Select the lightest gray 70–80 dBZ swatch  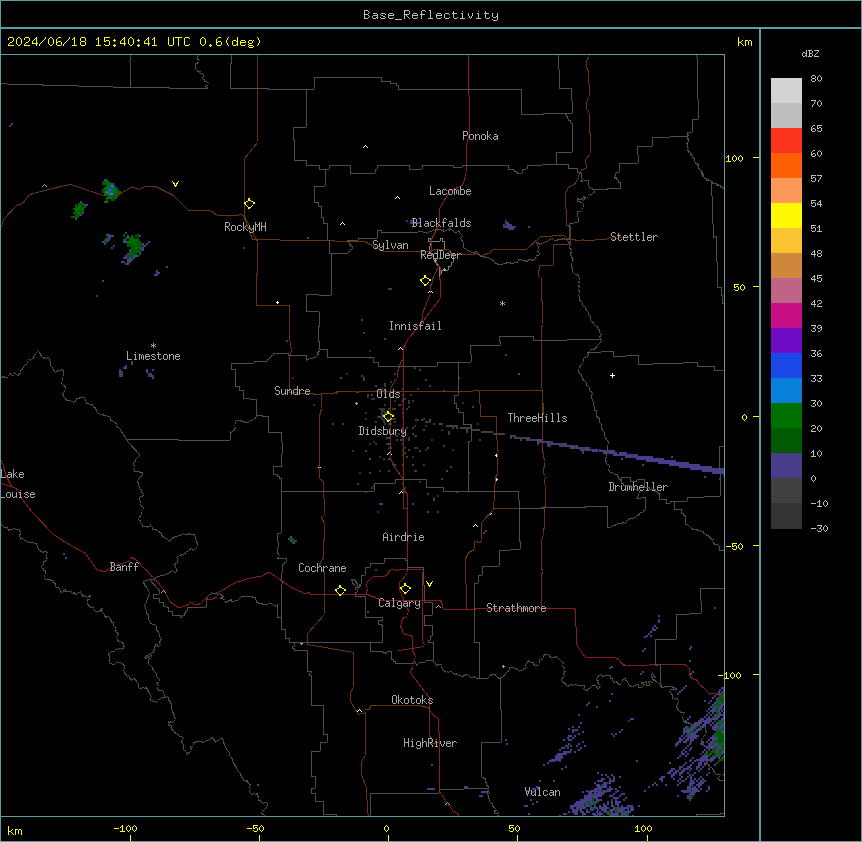(x=786, y=90)
